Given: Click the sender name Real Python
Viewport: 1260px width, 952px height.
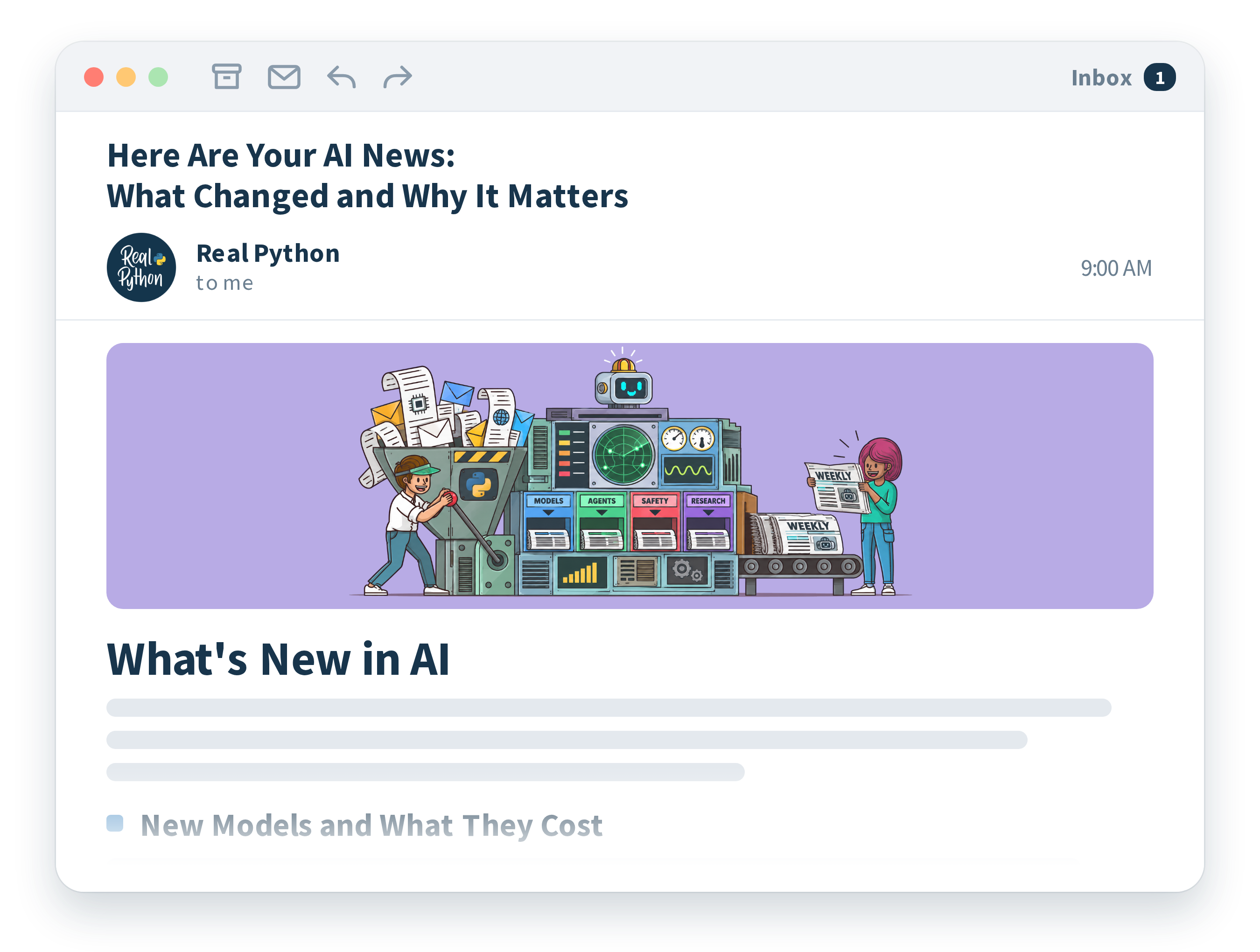Looking at the screenshot, I should pyautogui.click(x=268, y=253).
